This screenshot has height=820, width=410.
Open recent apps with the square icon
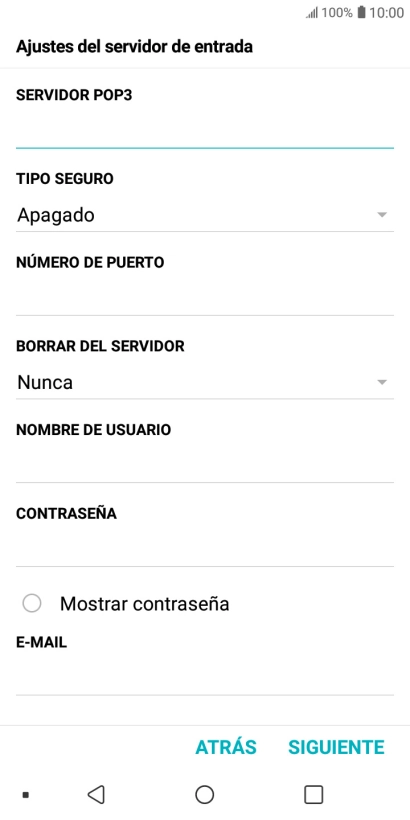pos(313,794)
